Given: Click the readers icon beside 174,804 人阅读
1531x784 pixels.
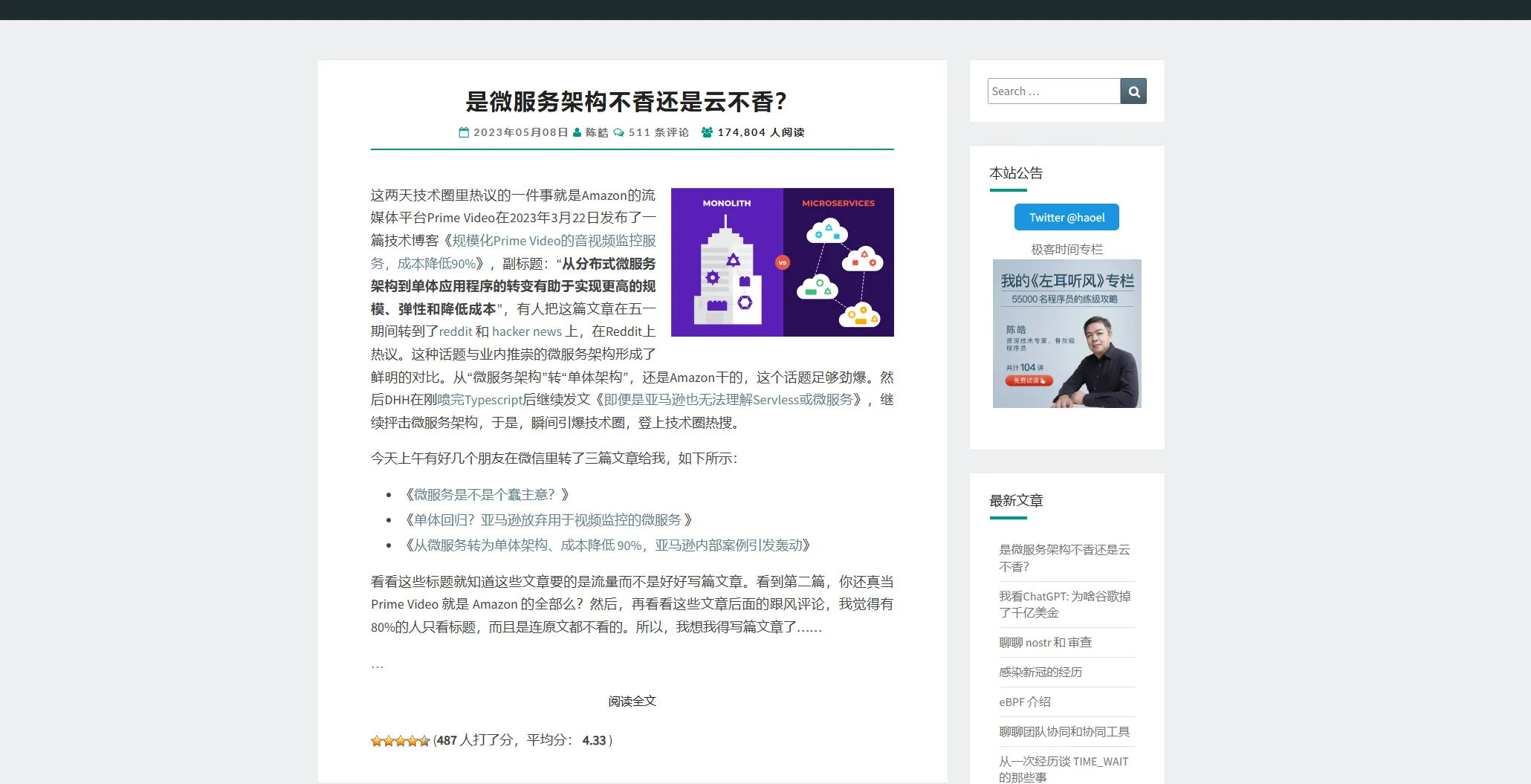Looking at the screenshot, I should (x=707, y=132).
